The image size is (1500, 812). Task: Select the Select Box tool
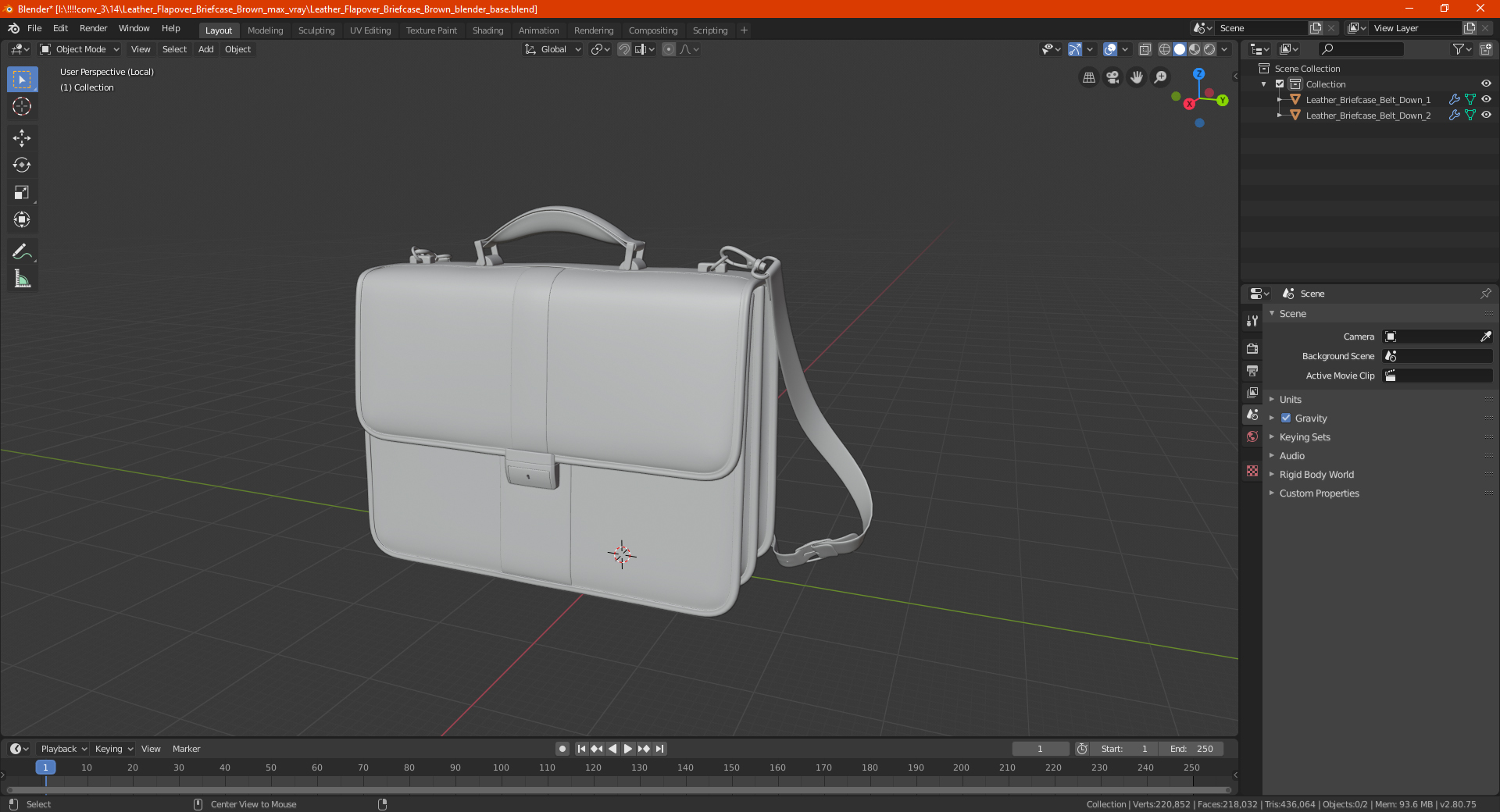coord(22,80)
